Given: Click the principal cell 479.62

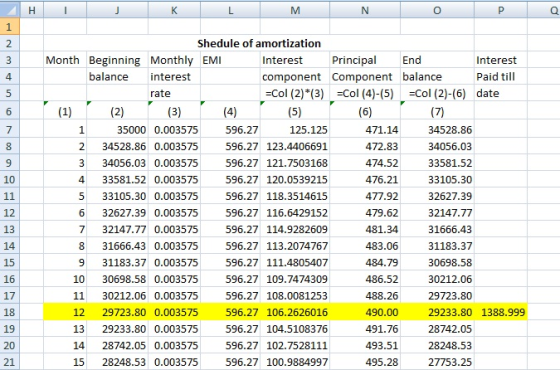Looking at the screenshot, I should click(365, 212).
